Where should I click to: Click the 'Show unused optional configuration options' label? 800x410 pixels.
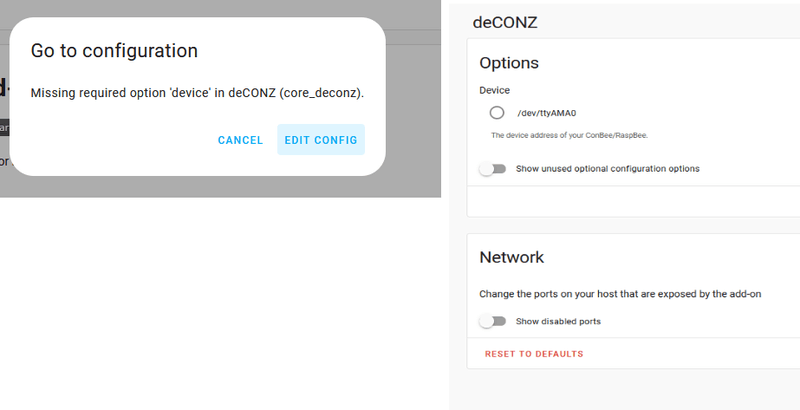[x=607, y=169]
